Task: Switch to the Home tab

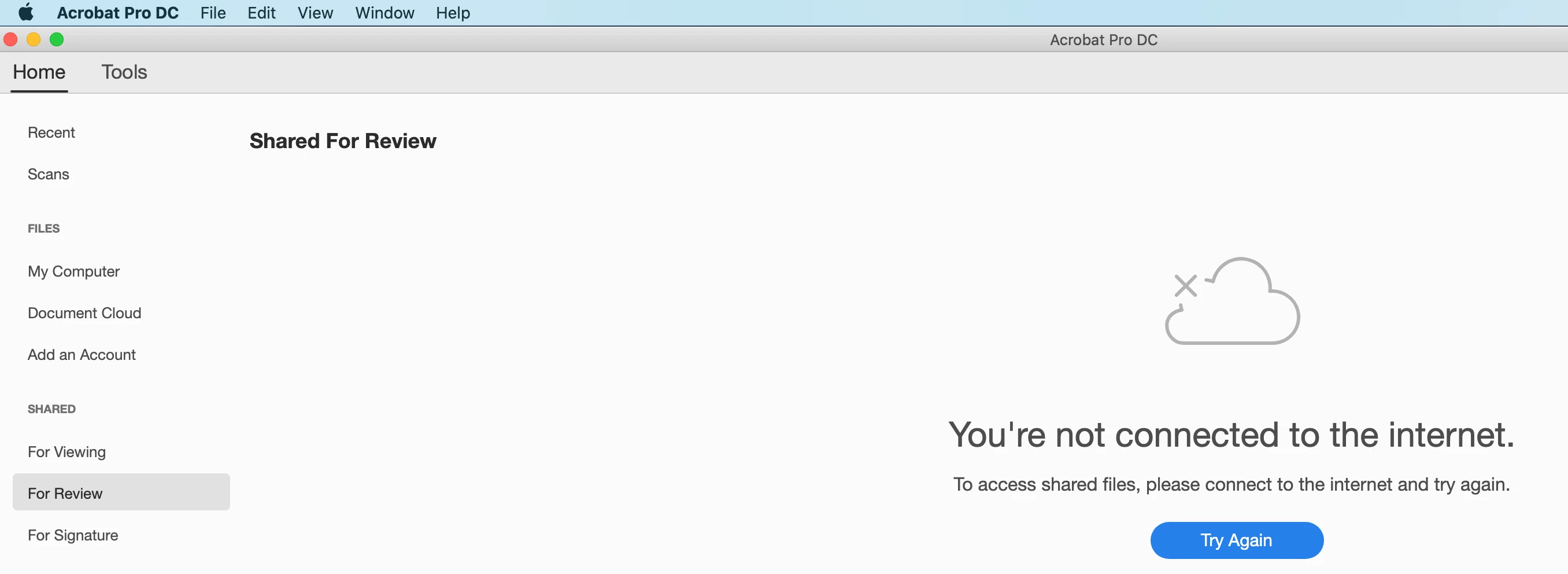Action: tap(39, 72)
